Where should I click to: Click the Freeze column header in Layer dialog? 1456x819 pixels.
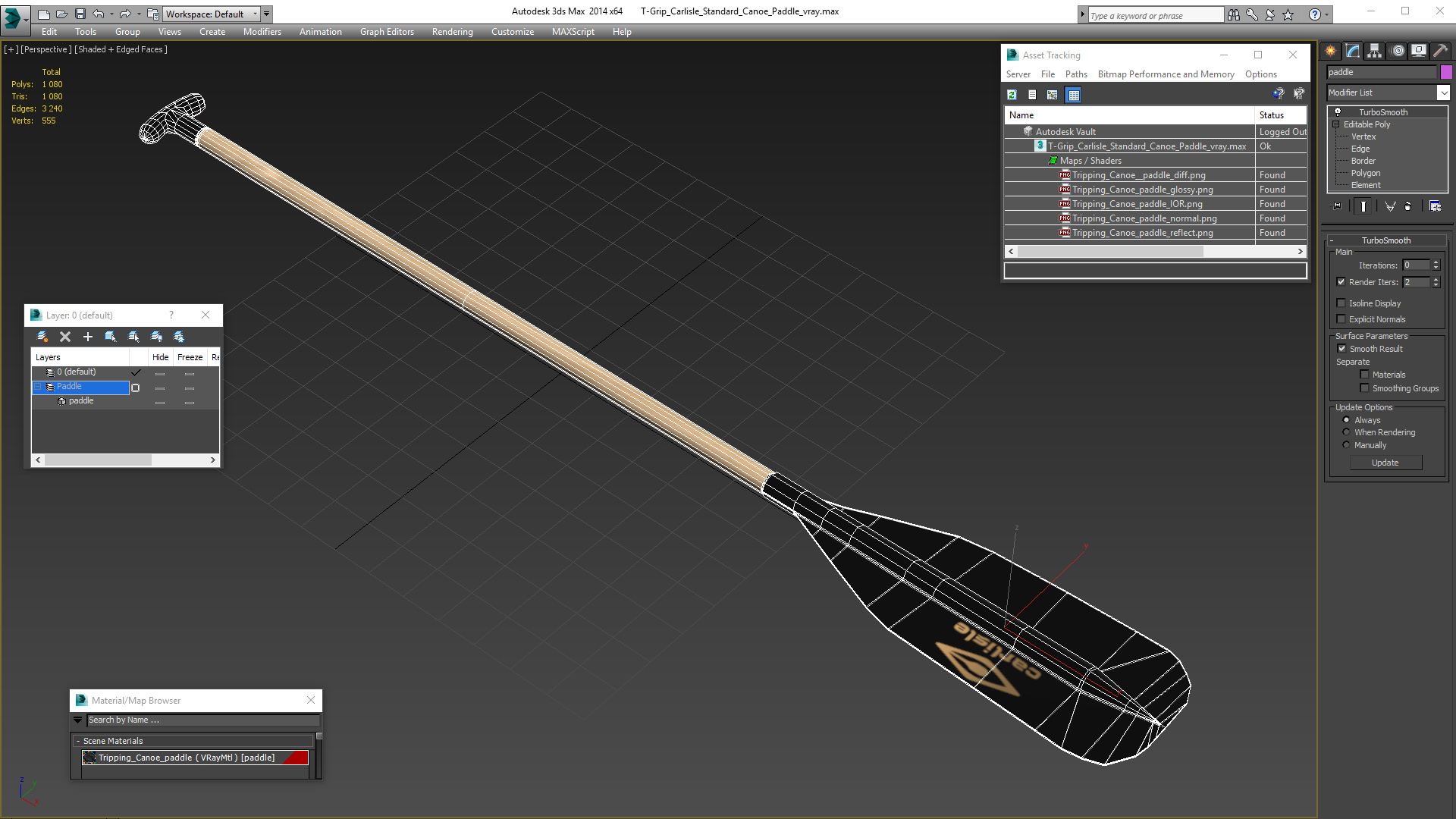coord(190,357)
